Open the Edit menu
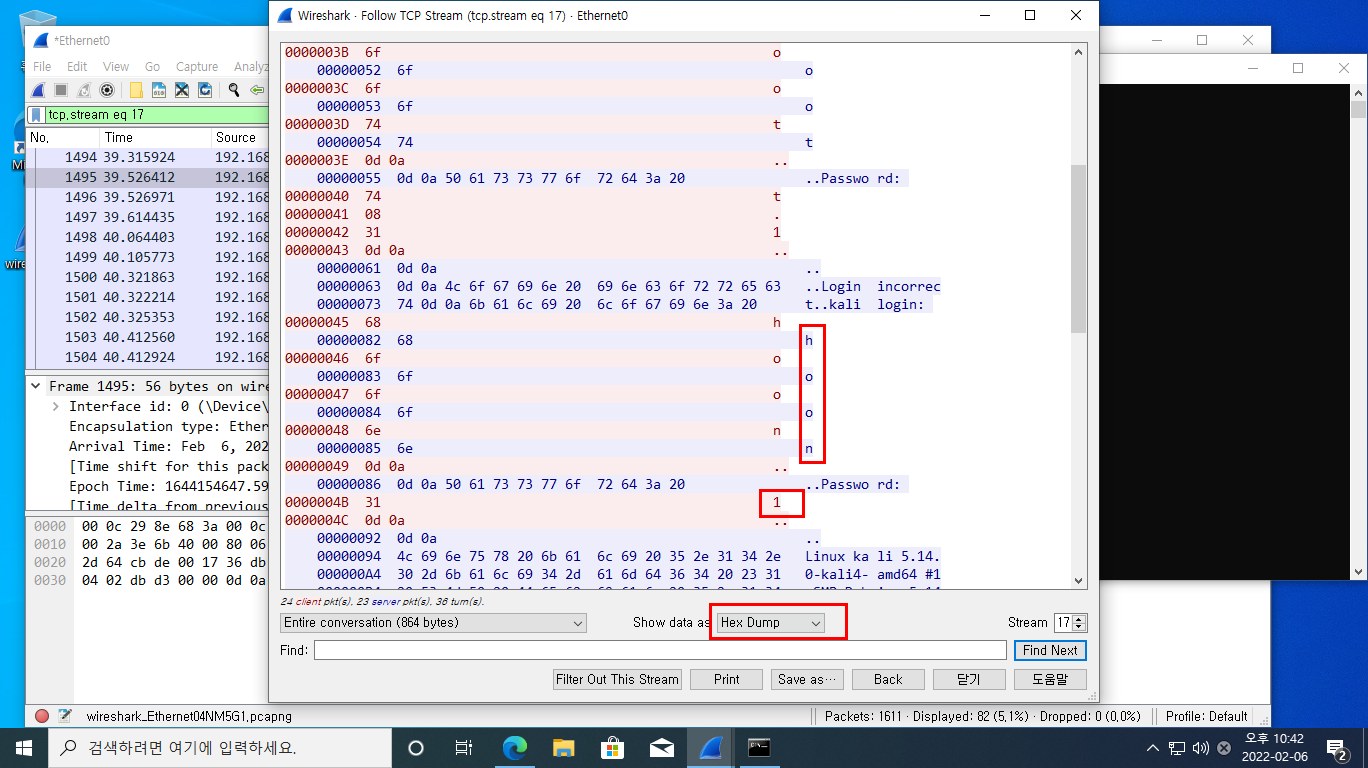The width and height of the screenshot is (1368, 768). tap(77, 66)
